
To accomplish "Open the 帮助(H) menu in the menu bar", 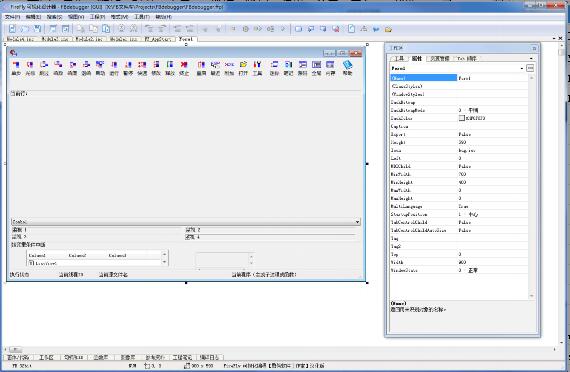I will [164, 17].
